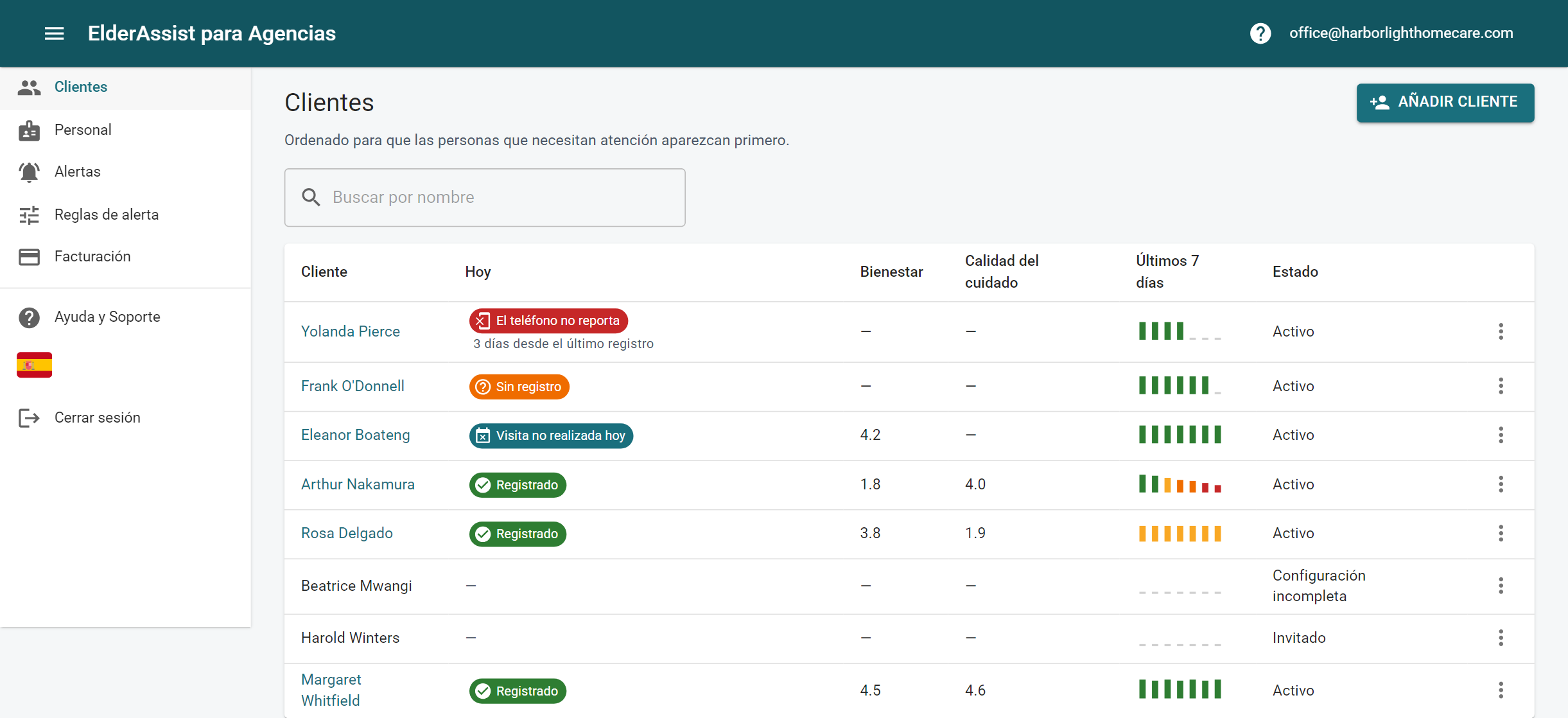Viewport: 1568px width, 718px height.
Task: Open the row menu for Arthur Nakamura
Action: [x=1501, y=484]
